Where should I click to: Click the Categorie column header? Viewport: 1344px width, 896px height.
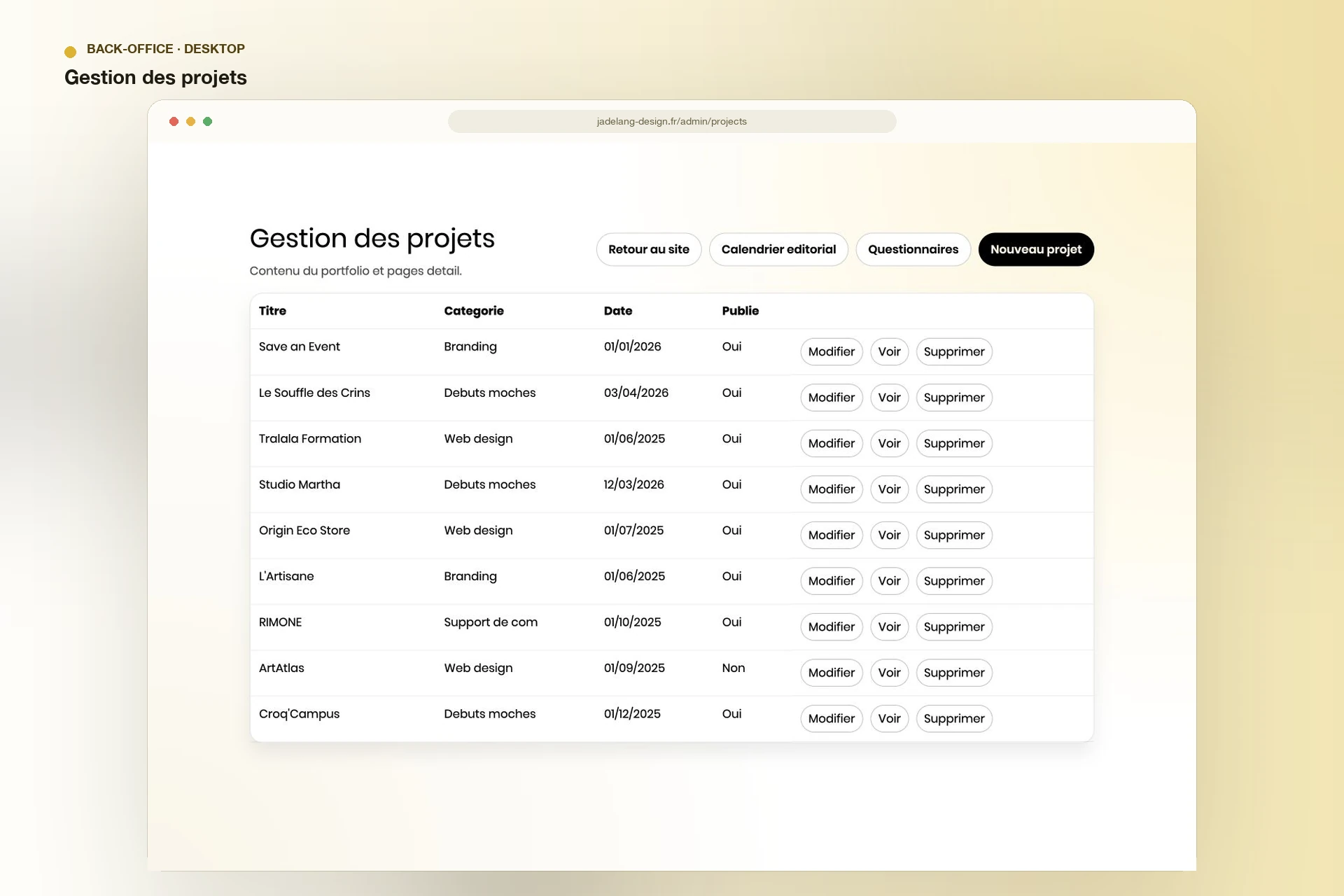(x=473, y=311)
